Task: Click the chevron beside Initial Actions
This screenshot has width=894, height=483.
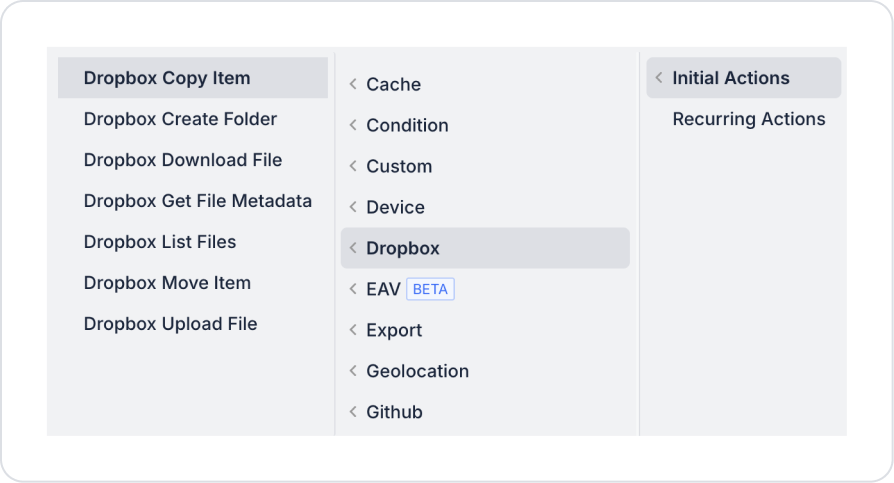Action: pos(659,78)
